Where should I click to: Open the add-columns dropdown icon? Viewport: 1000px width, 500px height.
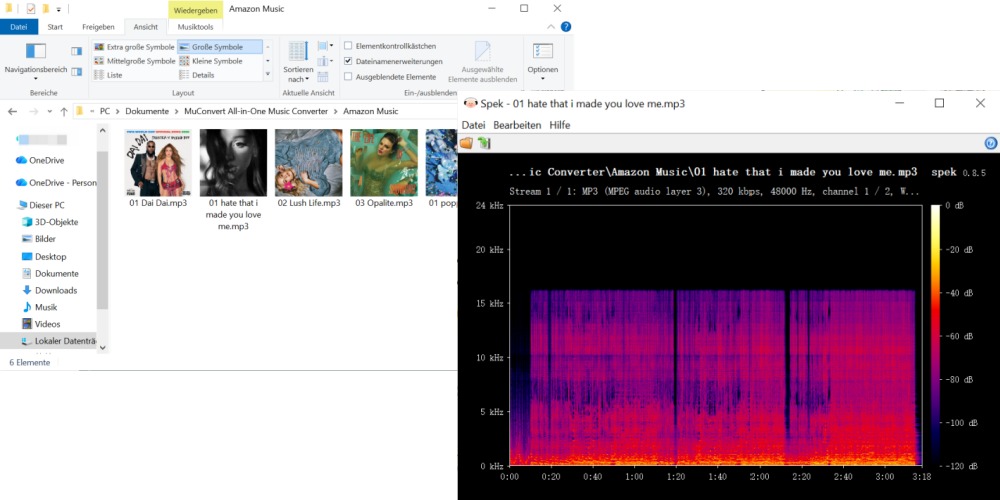click(x=325, y=61)
